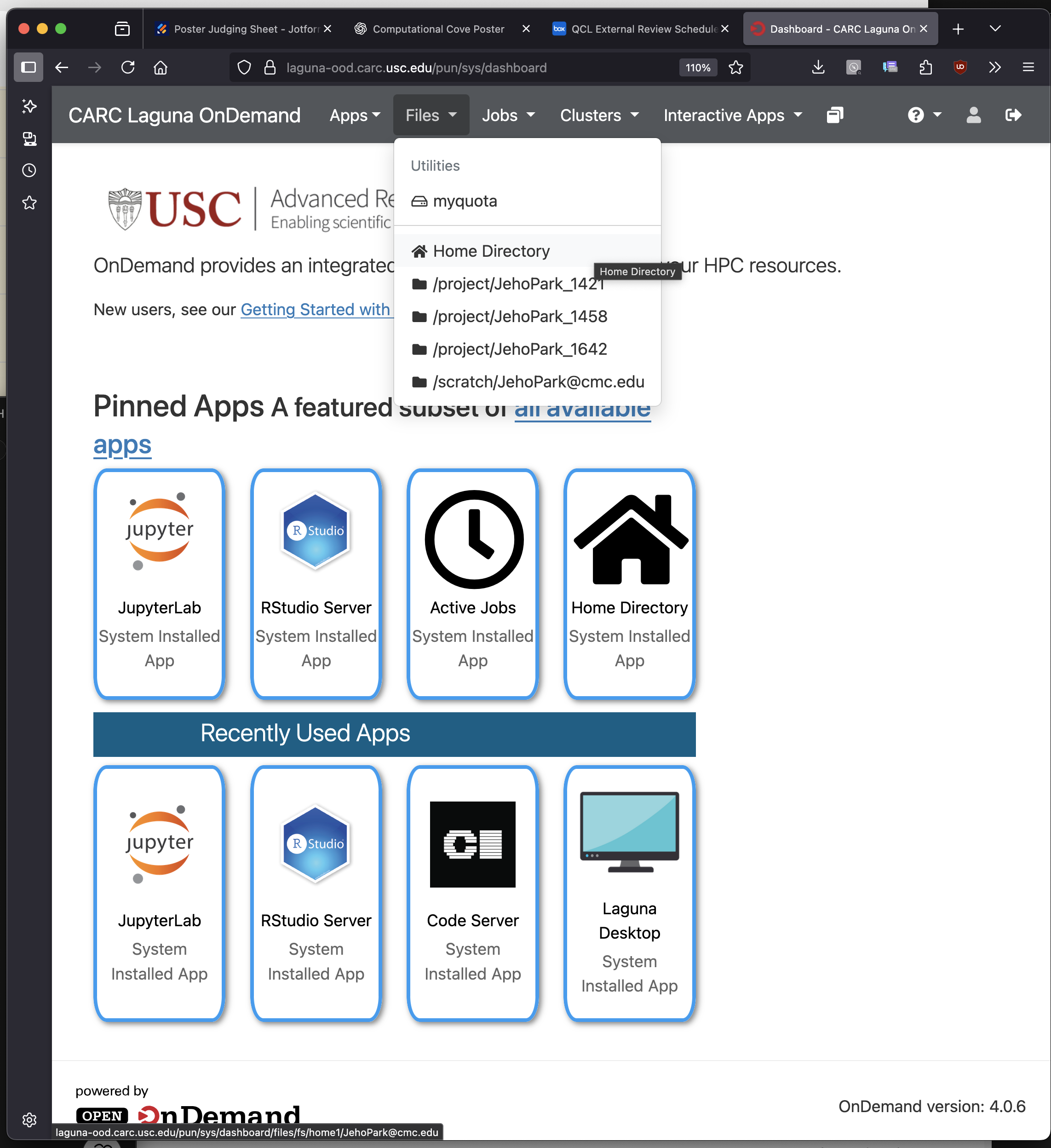1051x1148 pixels.
Task: Toggle the Firefox sidebar button
Action: 29,68
